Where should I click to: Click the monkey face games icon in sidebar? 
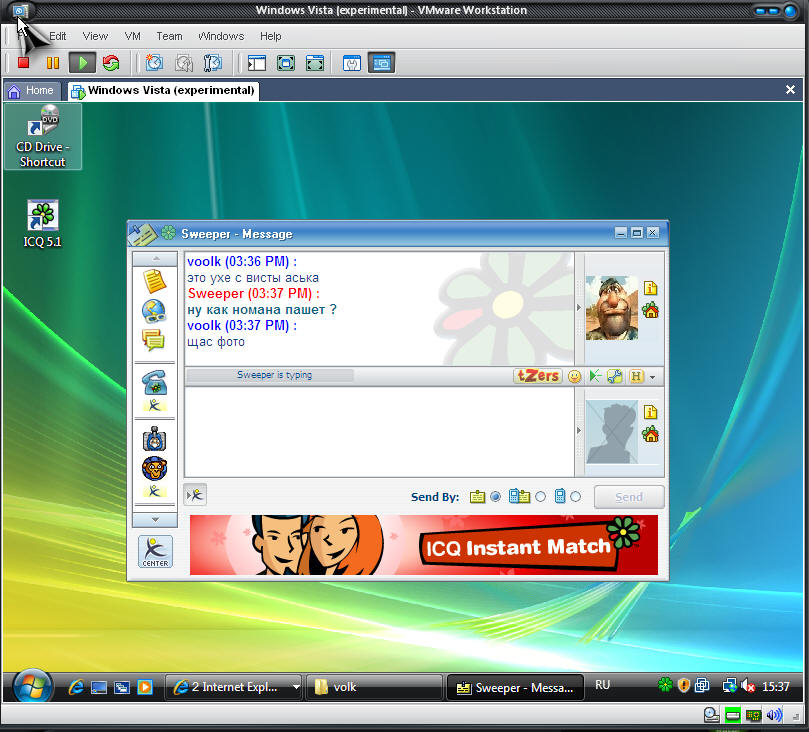click(x=154, y=468)
